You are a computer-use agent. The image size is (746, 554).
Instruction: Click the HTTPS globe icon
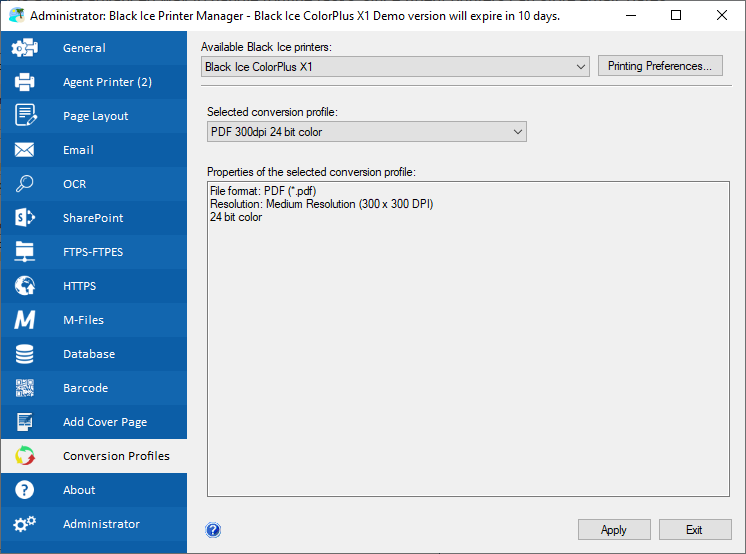(25, 286)
